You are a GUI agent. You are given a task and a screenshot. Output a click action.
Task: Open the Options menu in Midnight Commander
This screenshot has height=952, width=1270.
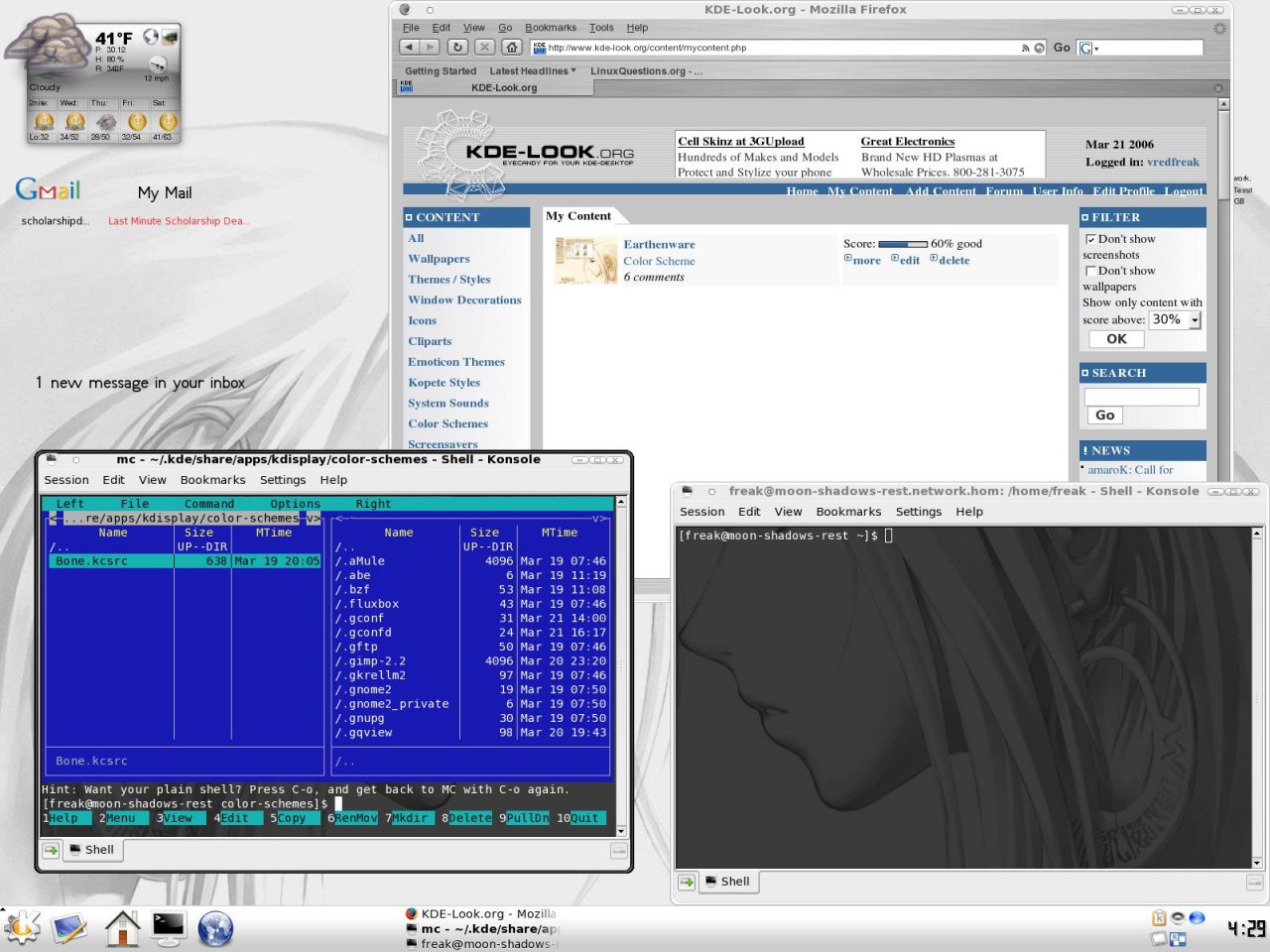[296, 504]
